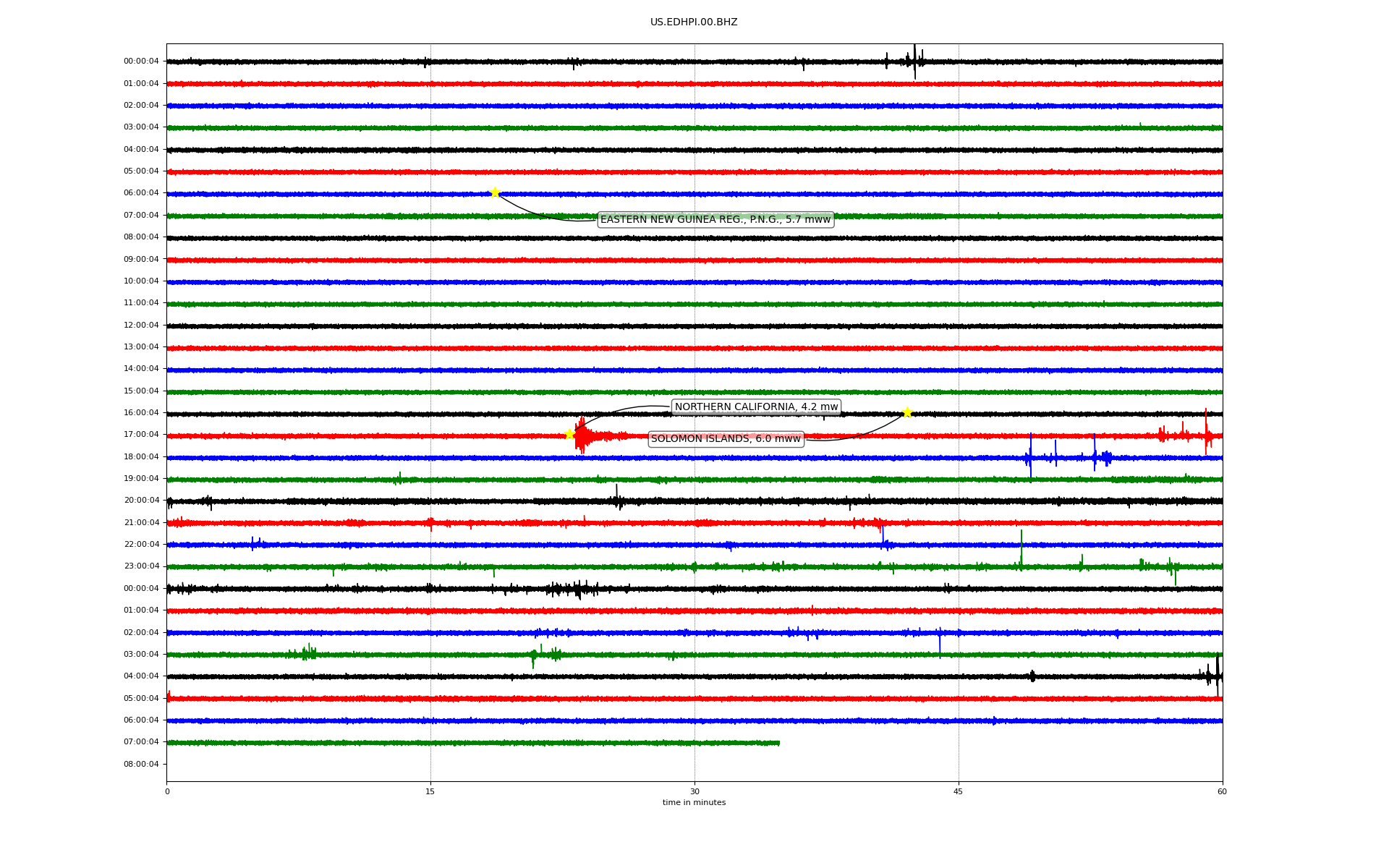This screenshot has width=1389, height=868.
Task: Click the Northern California star marker
Action: coord(569,434)
